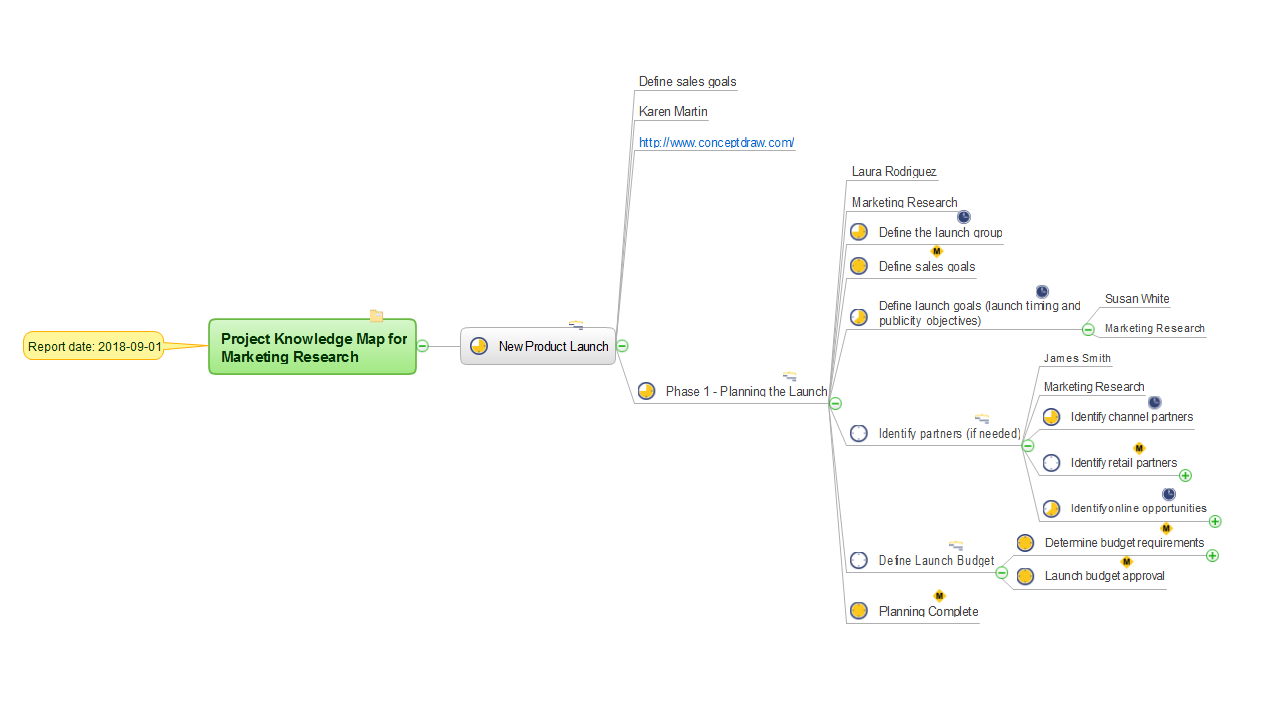The image size is (1280, 720).
Task: Select the Susan White subtopic
Action: click(x=1137, y=299)
